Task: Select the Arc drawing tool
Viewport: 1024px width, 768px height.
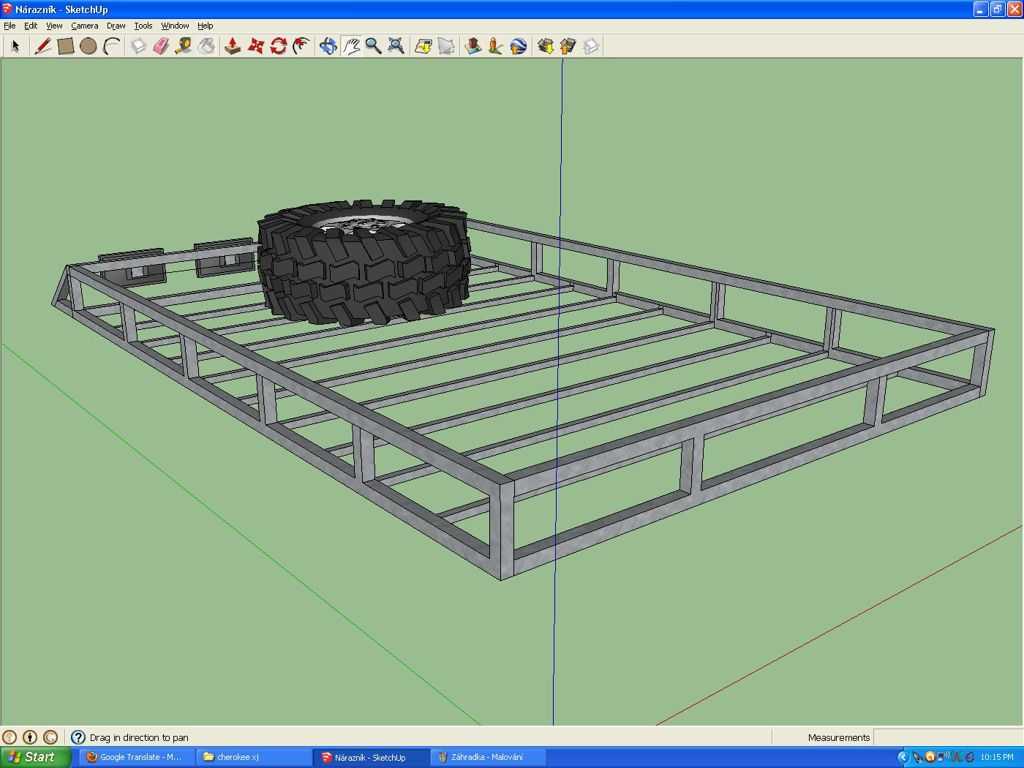Action: point(112,46)
